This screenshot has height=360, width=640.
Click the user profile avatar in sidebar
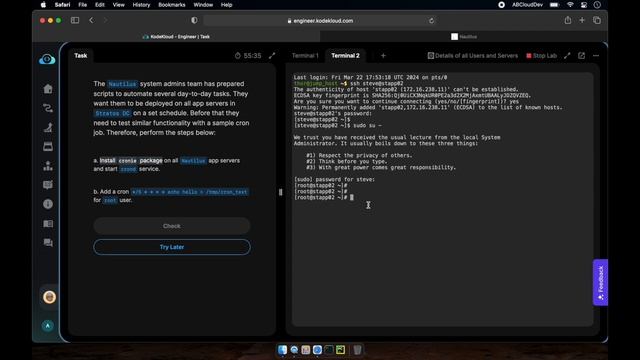(x=49, y=297)
